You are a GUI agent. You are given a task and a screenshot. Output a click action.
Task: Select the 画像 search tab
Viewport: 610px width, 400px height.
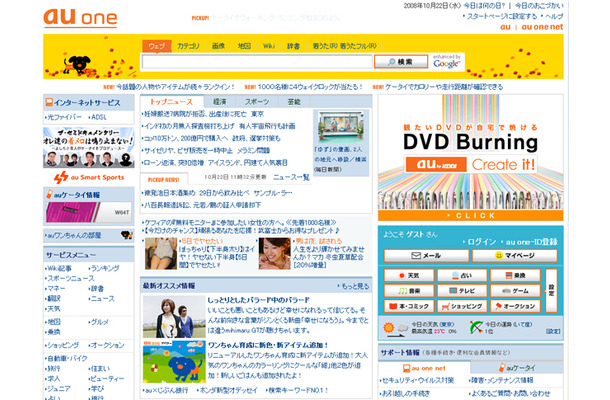219,46
